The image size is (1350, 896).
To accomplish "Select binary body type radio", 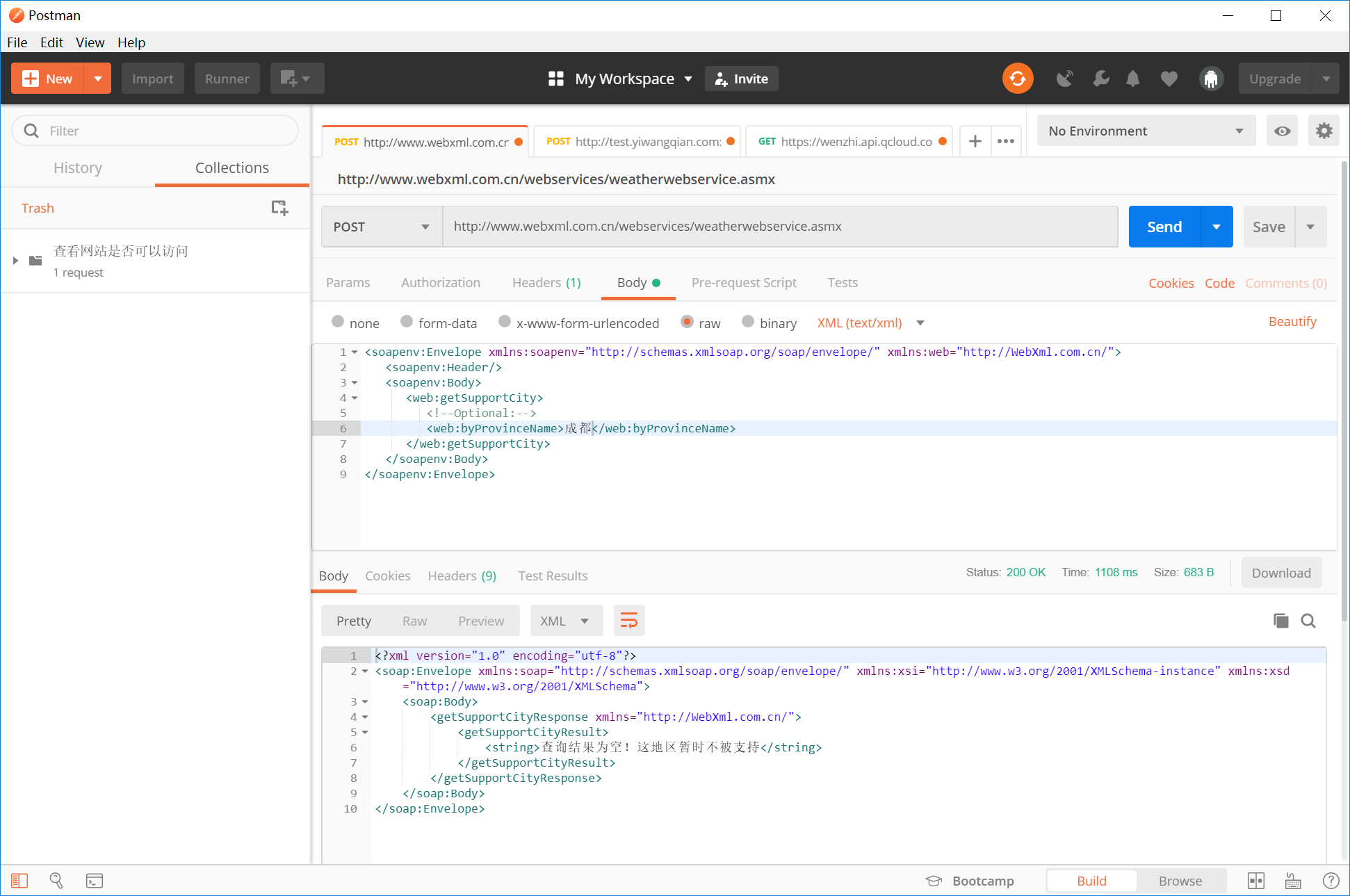I will [x=748, y=322].
